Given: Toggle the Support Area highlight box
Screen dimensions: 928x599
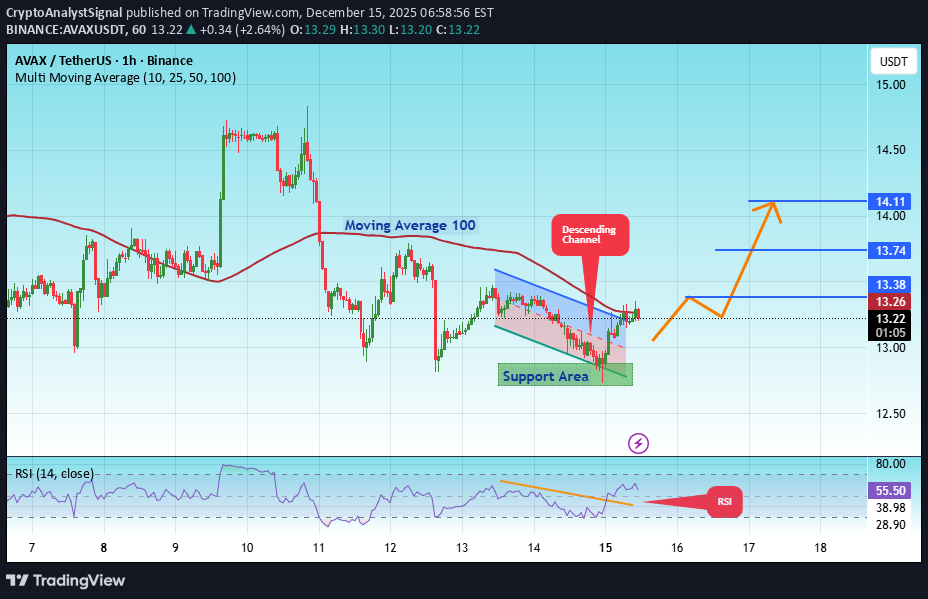Looking at the screenshot, I should click(x=545, y=376).
